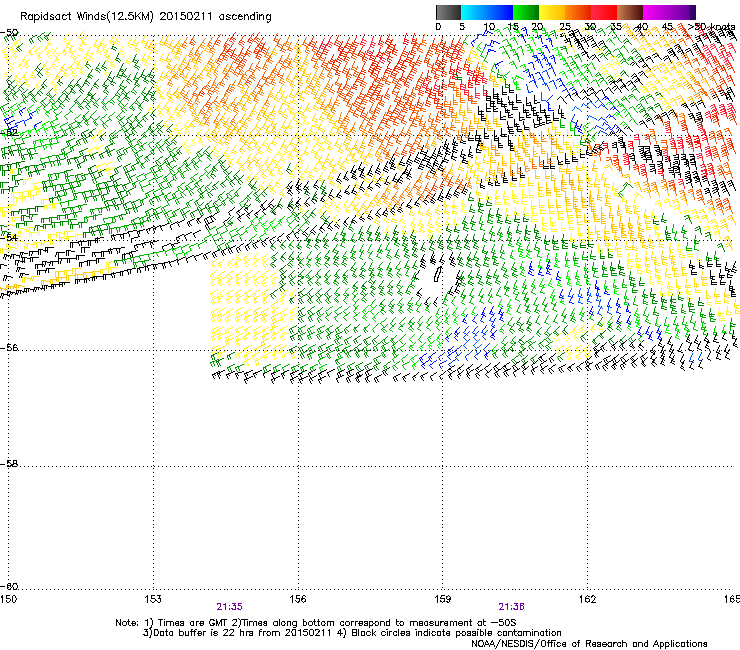Click the Rapidscat Winds title text

click(146, 17)
